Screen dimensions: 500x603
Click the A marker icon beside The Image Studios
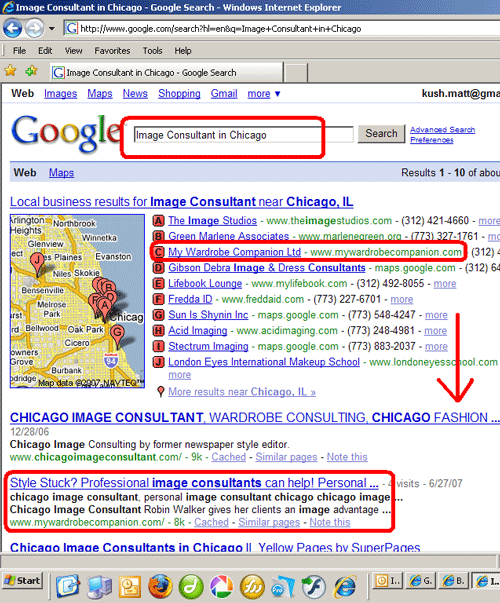[x=158, y=221]
